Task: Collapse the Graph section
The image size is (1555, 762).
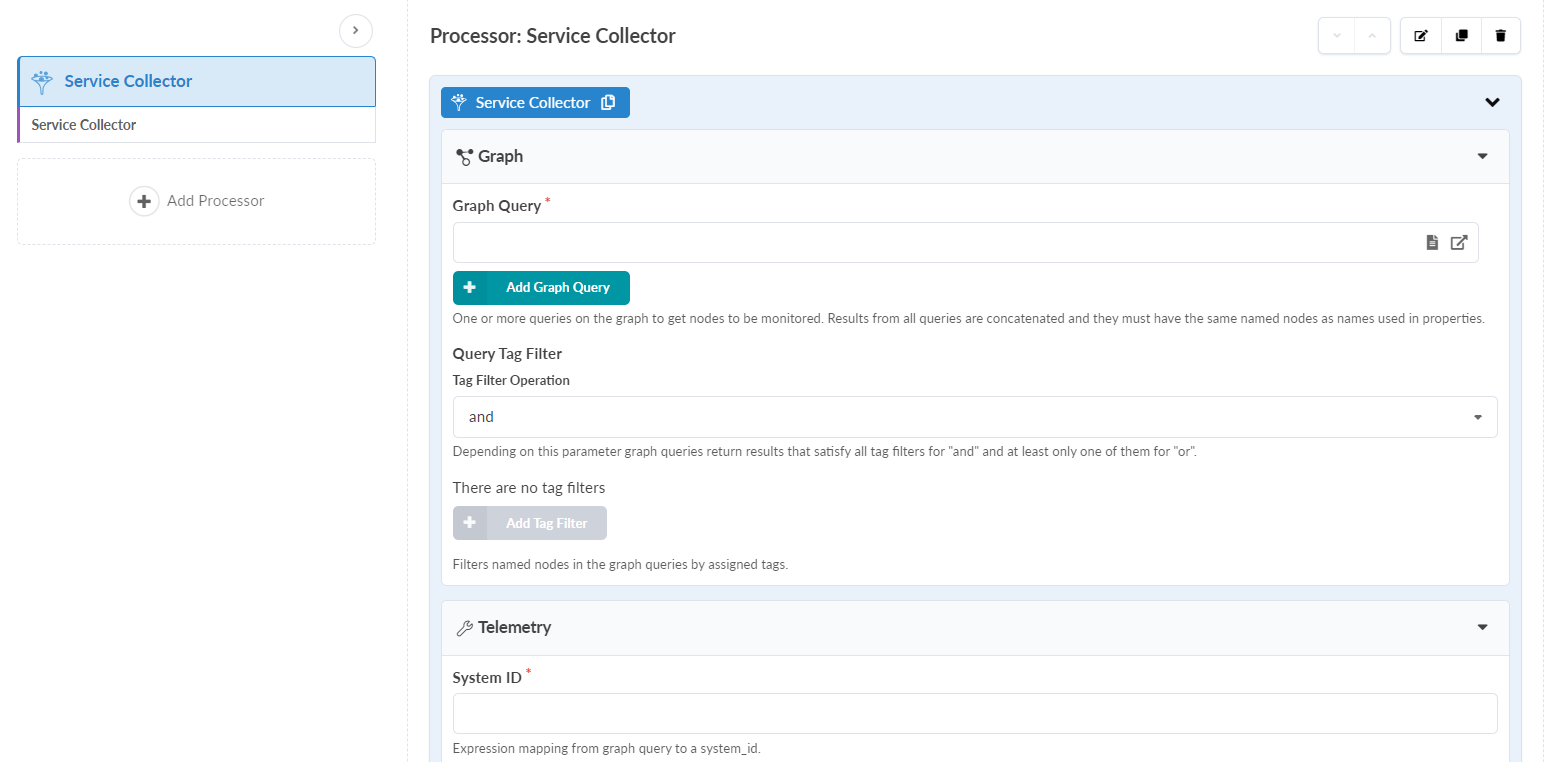Action: pos(1482,156)
